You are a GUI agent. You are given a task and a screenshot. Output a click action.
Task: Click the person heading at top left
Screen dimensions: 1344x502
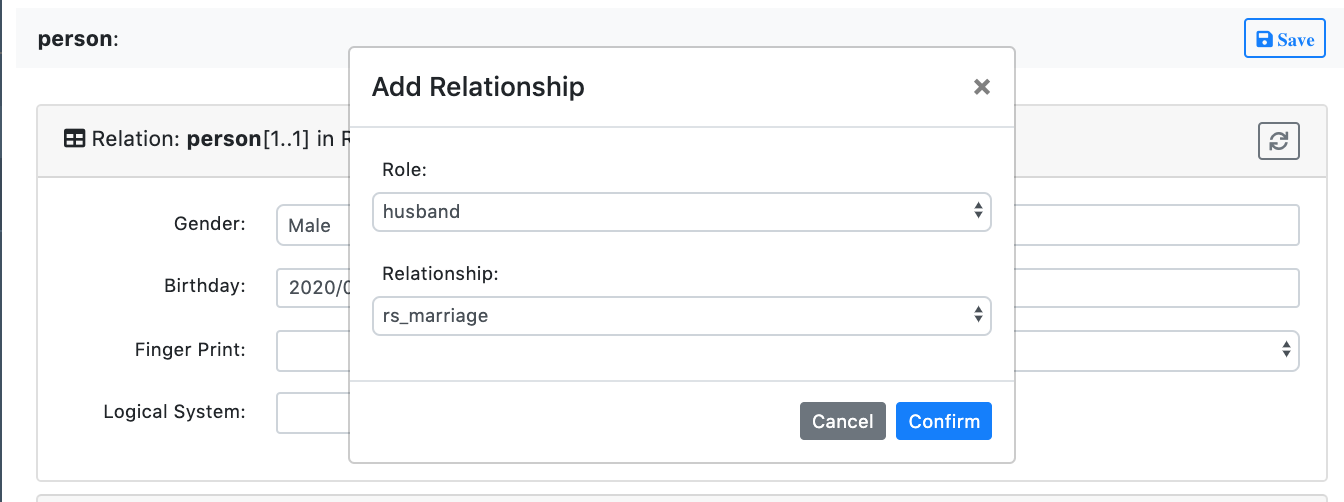pyautogui.click(x=78, y=40)
